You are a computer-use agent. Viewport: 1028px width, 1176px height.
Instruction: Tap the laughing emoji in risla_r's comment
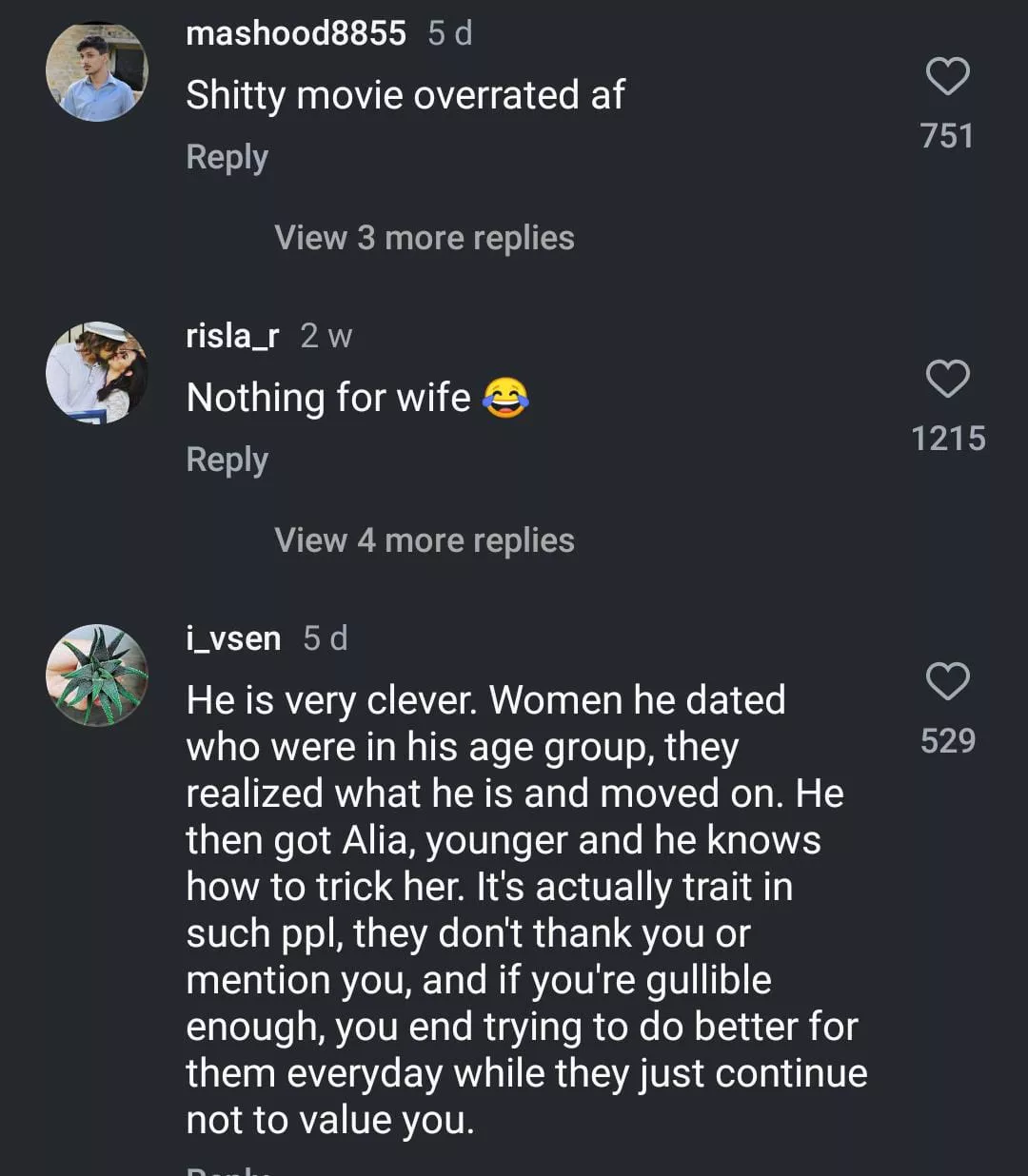[x=505, y=398]
